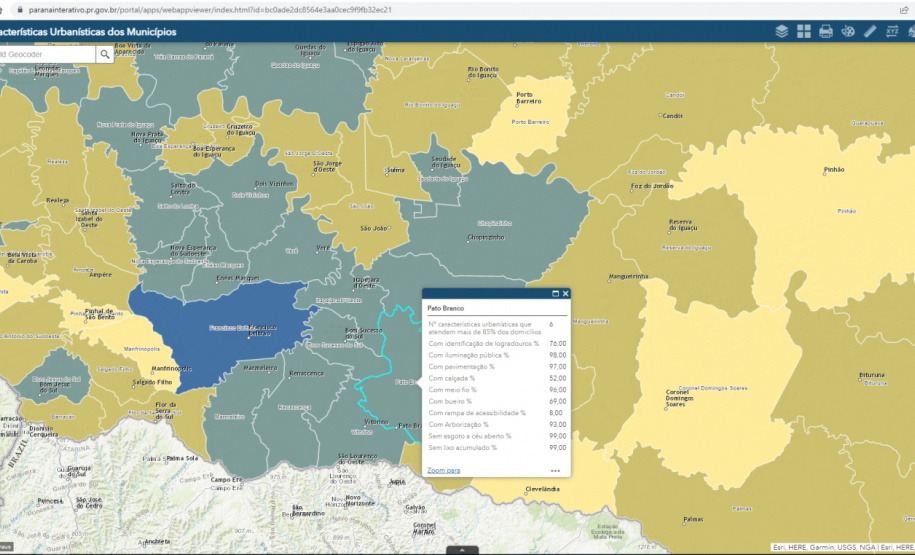The height and width of the screenshot is (555, 915).
Task: Expand the bottom attribute table handle
Action: coord(461,550)
